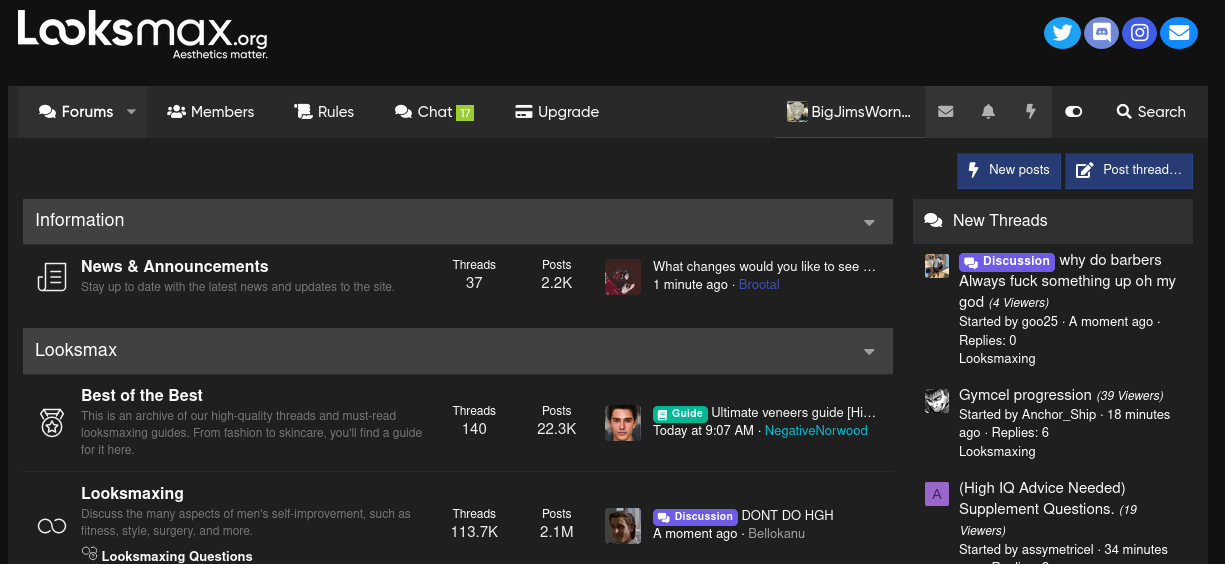Open the Gymcel progression thread
Screen dimensions: 1225x564
click(1025, 395)
